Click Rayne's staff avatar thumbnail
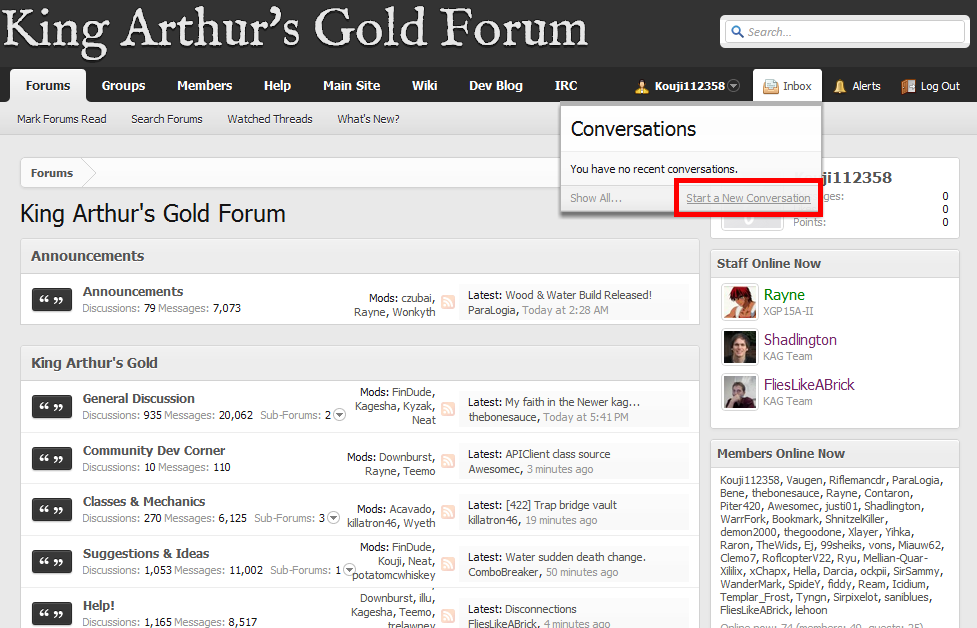 pos(739,301)
